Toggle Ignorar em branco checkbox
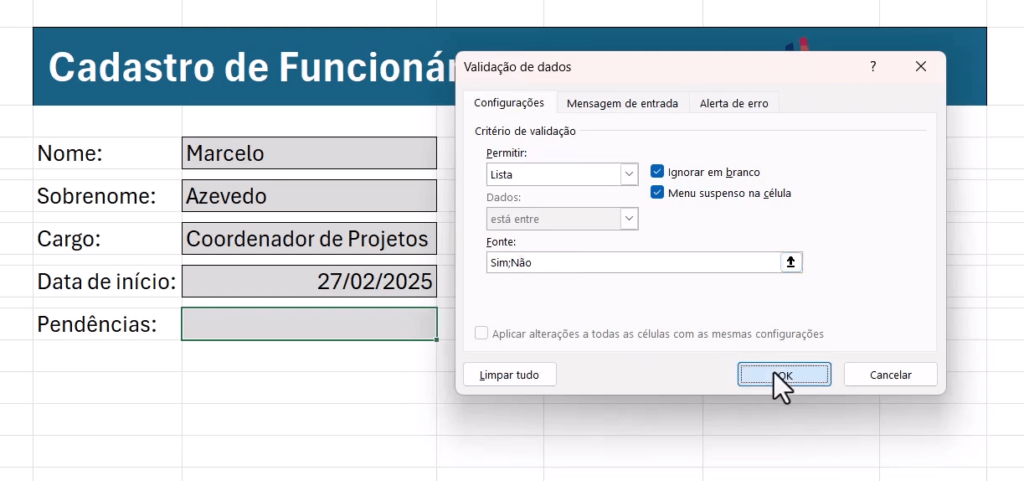The width and height of the screenshot is (1024, 481). 657,172
